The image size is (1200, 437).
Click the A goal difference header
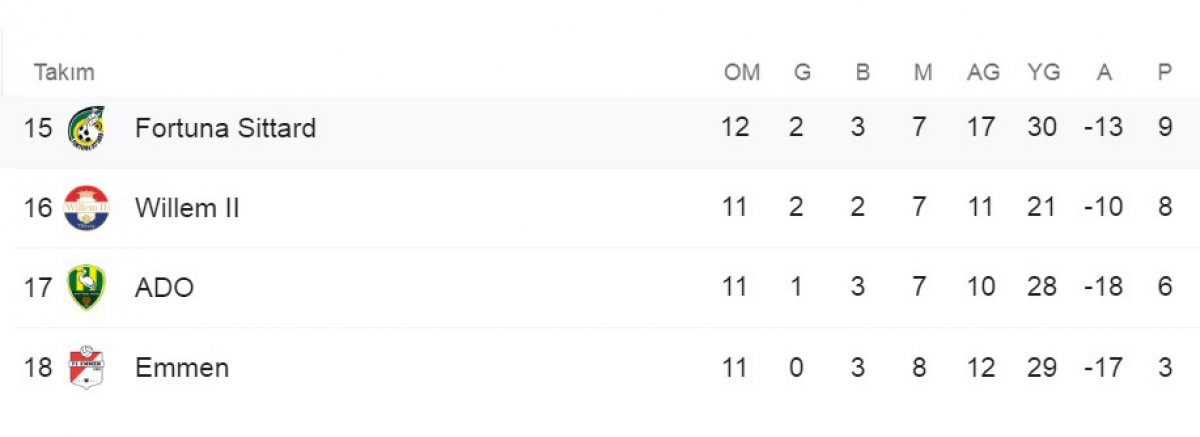pos(1104,72)
